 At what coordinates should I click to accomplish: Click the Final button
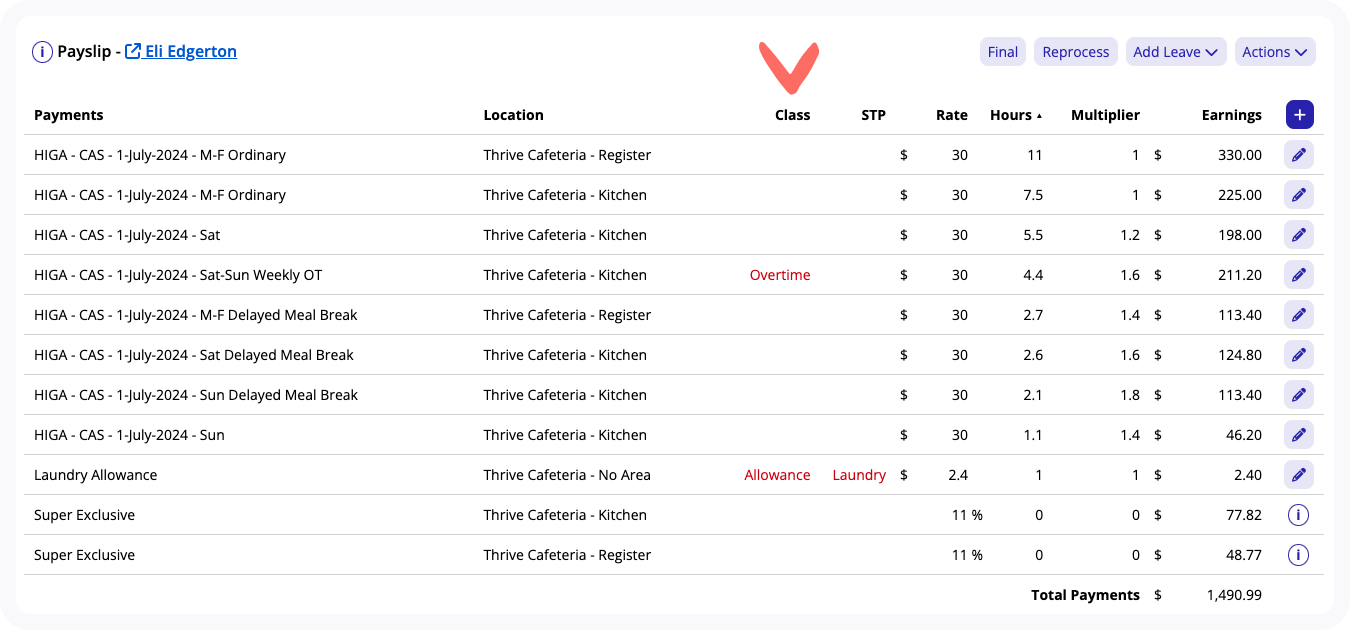(1002, 52)
